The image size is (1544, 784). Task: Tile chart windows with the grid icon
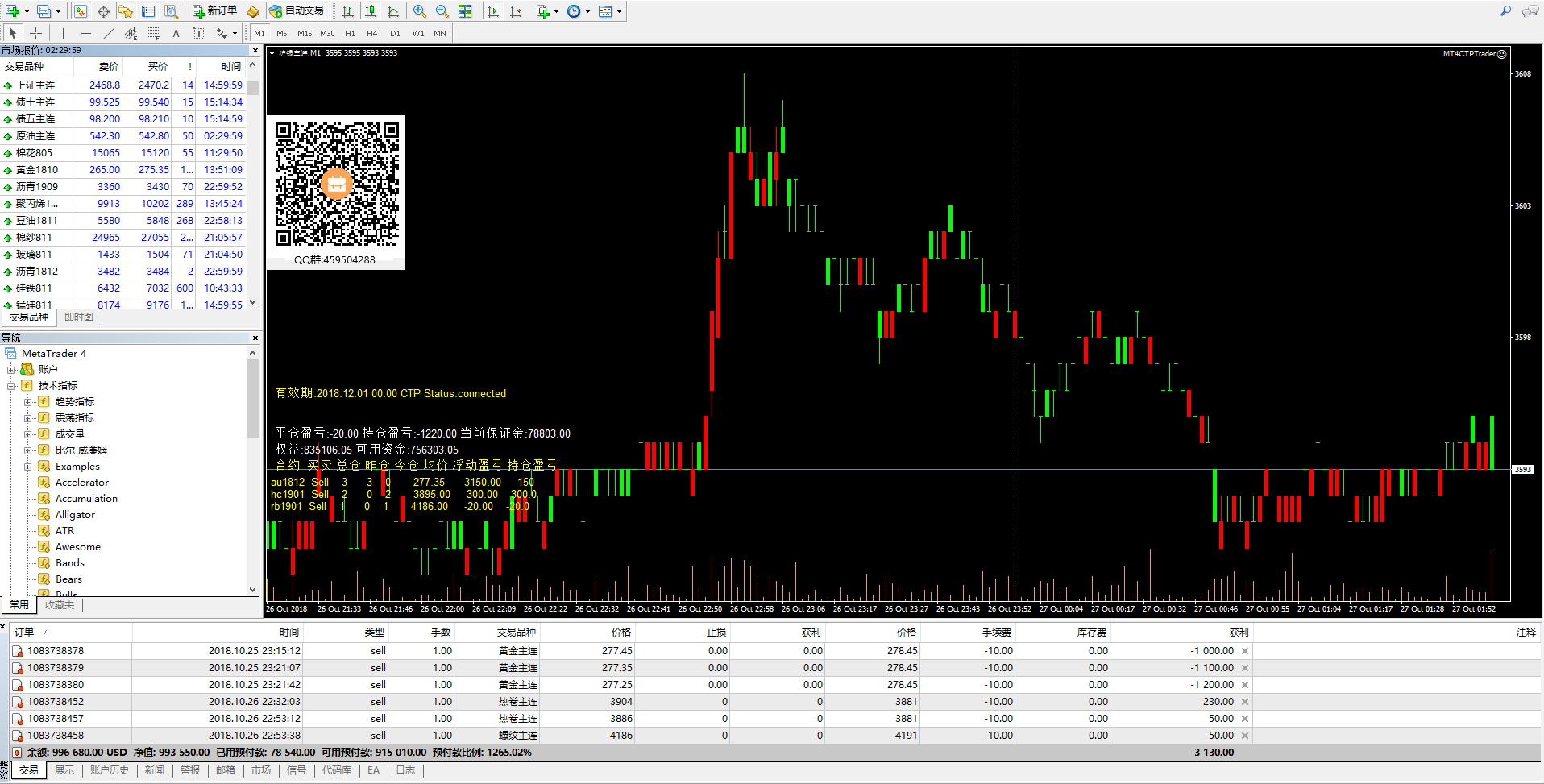pyautogui.click(x=465, y=11)
